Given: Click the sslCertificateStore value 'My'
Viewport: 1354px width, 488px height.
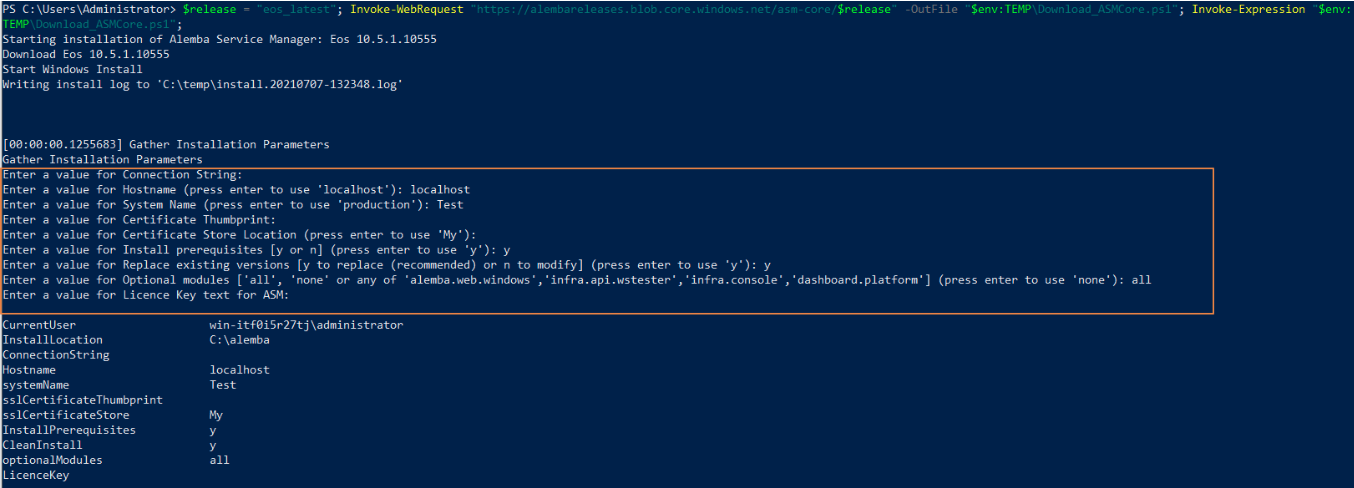Looking at the screenshot, I should [x=216, y=415].
